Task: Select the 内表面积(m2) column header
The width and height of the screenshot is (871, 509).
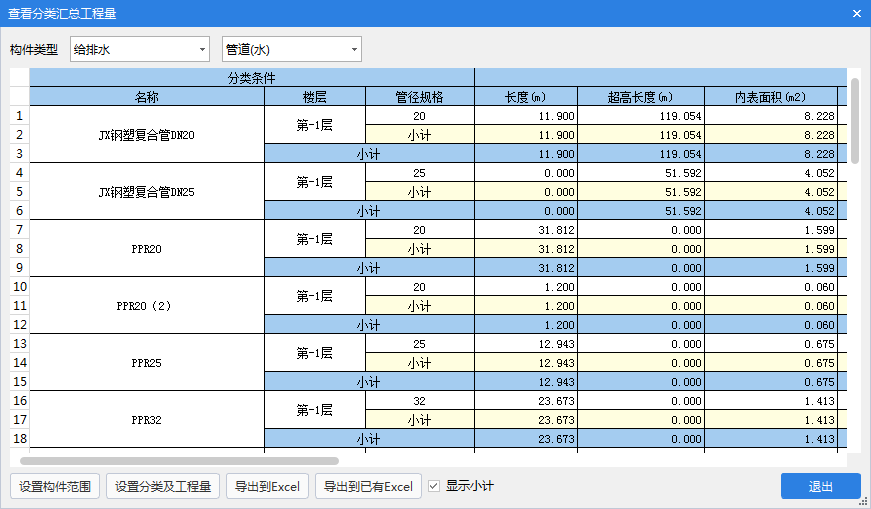Action: pyautogui.click(x=770, y=97)
